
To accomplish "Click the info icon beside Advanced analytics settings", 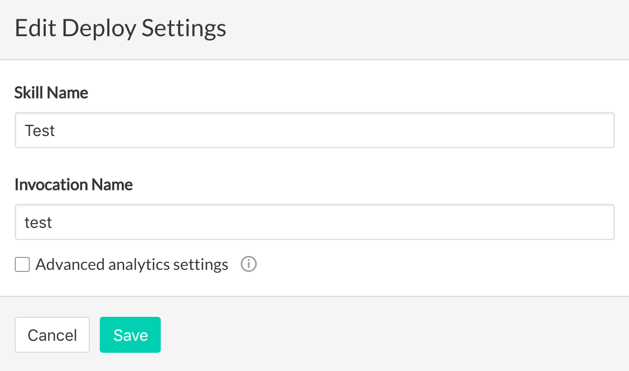I will pyautogui.click(x=248, y=264).
